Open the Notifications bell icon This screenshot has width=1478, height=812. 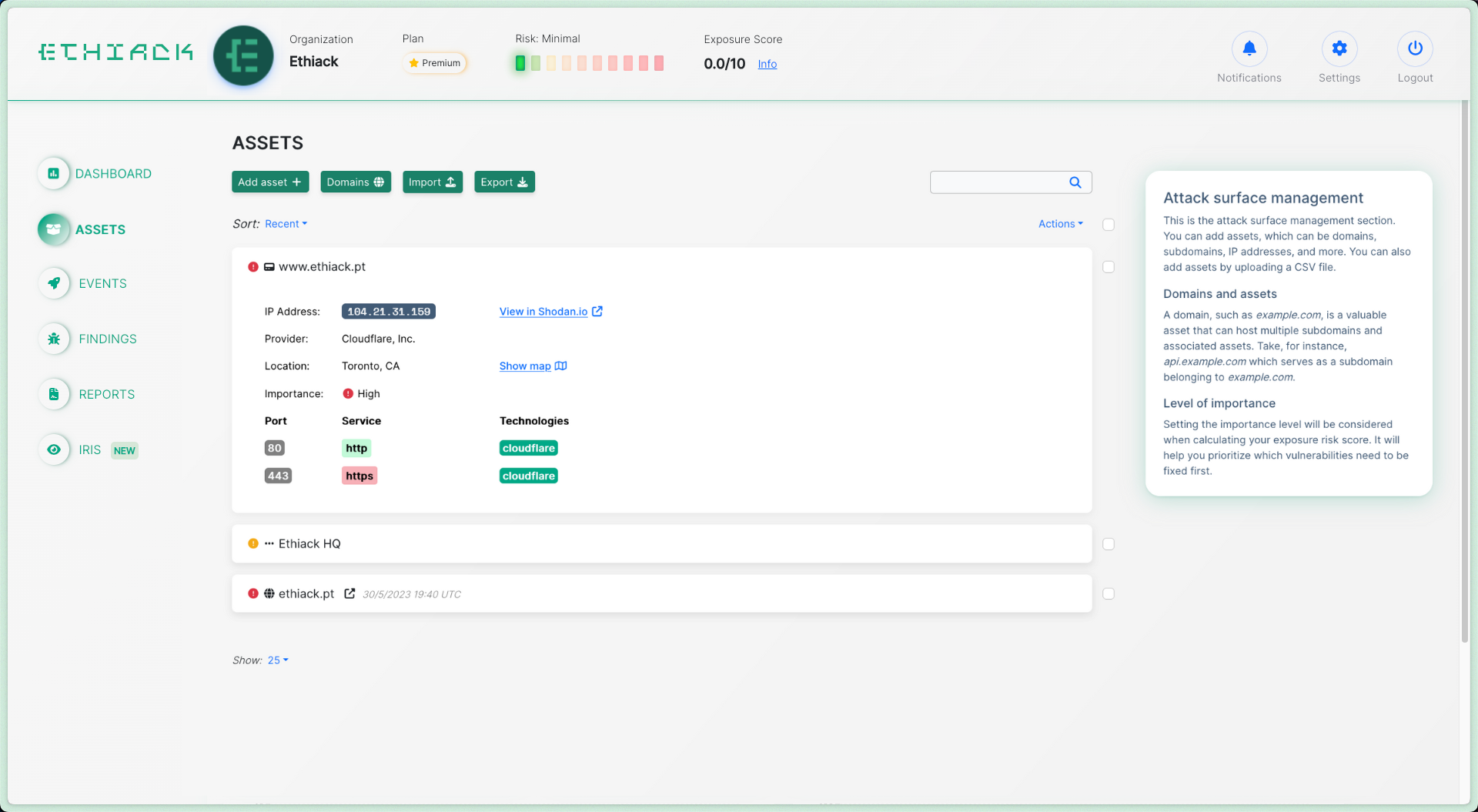[1249, 49]
